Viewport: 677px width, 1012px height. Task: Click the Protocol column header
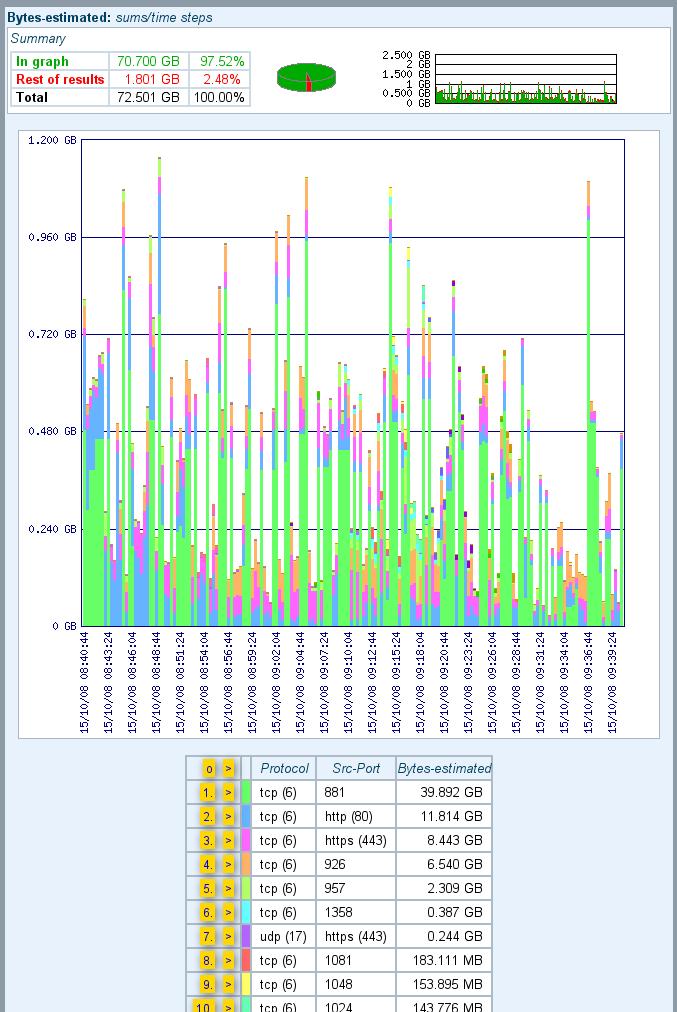(284, 769)
